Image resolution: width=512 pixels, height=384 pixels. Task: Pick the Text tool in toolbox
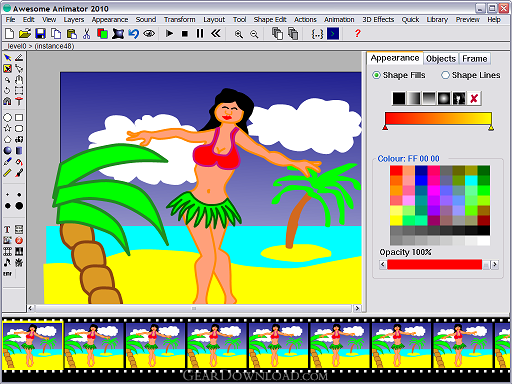coord(7,230)
